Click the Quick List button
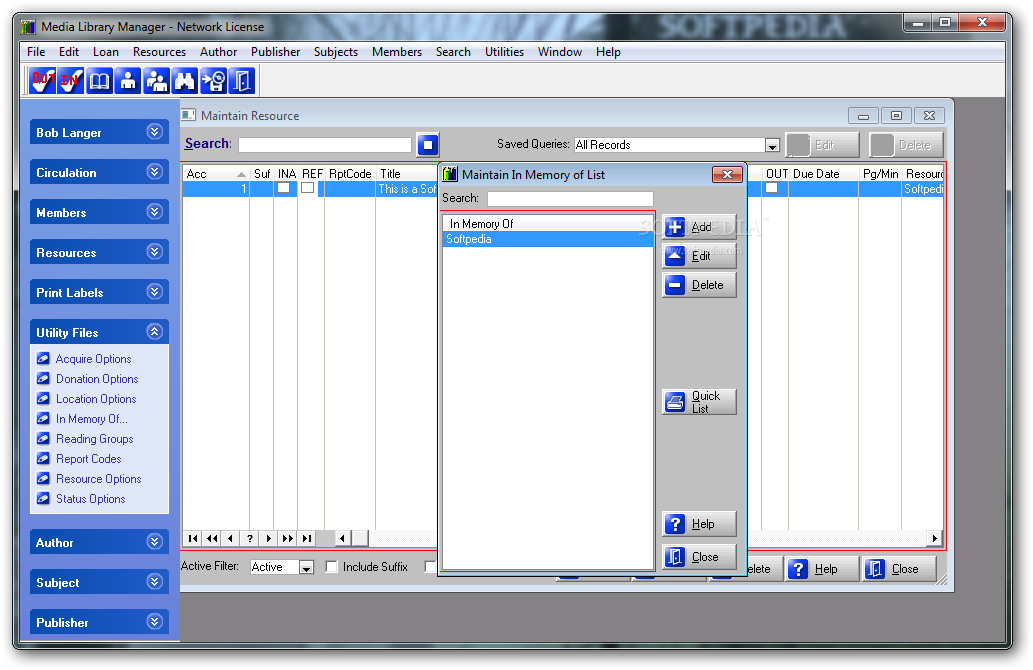The height and width of the screenshot is (670, 1033). [x=699, y=402]
